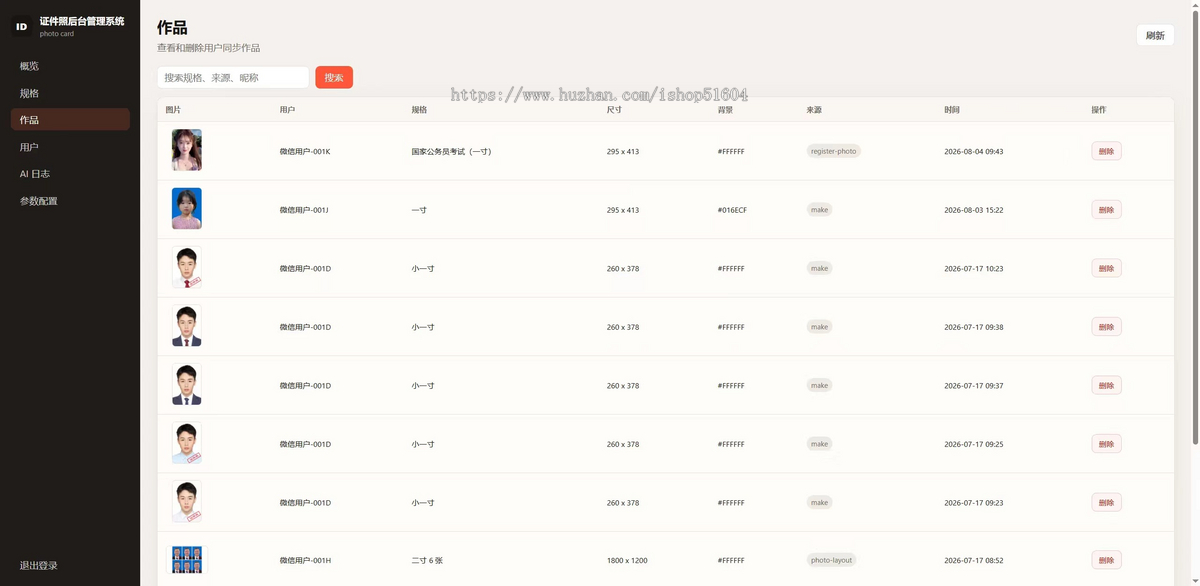Viewport: 1200px width, 586px height.
Task: Open the thumbnail in the 09:25 row
Action: tap(187, 443)
